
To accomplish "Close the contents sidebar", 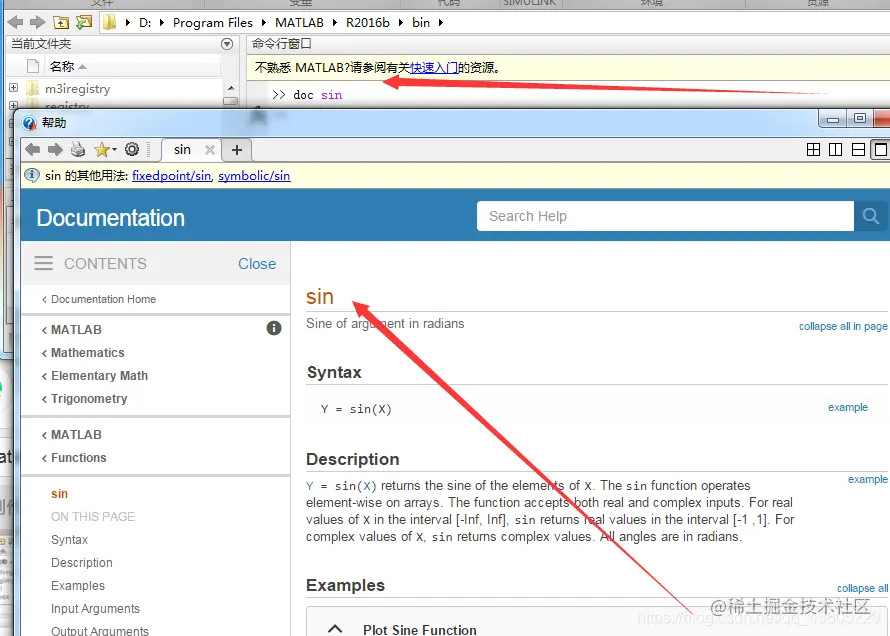I will point(257,264).
